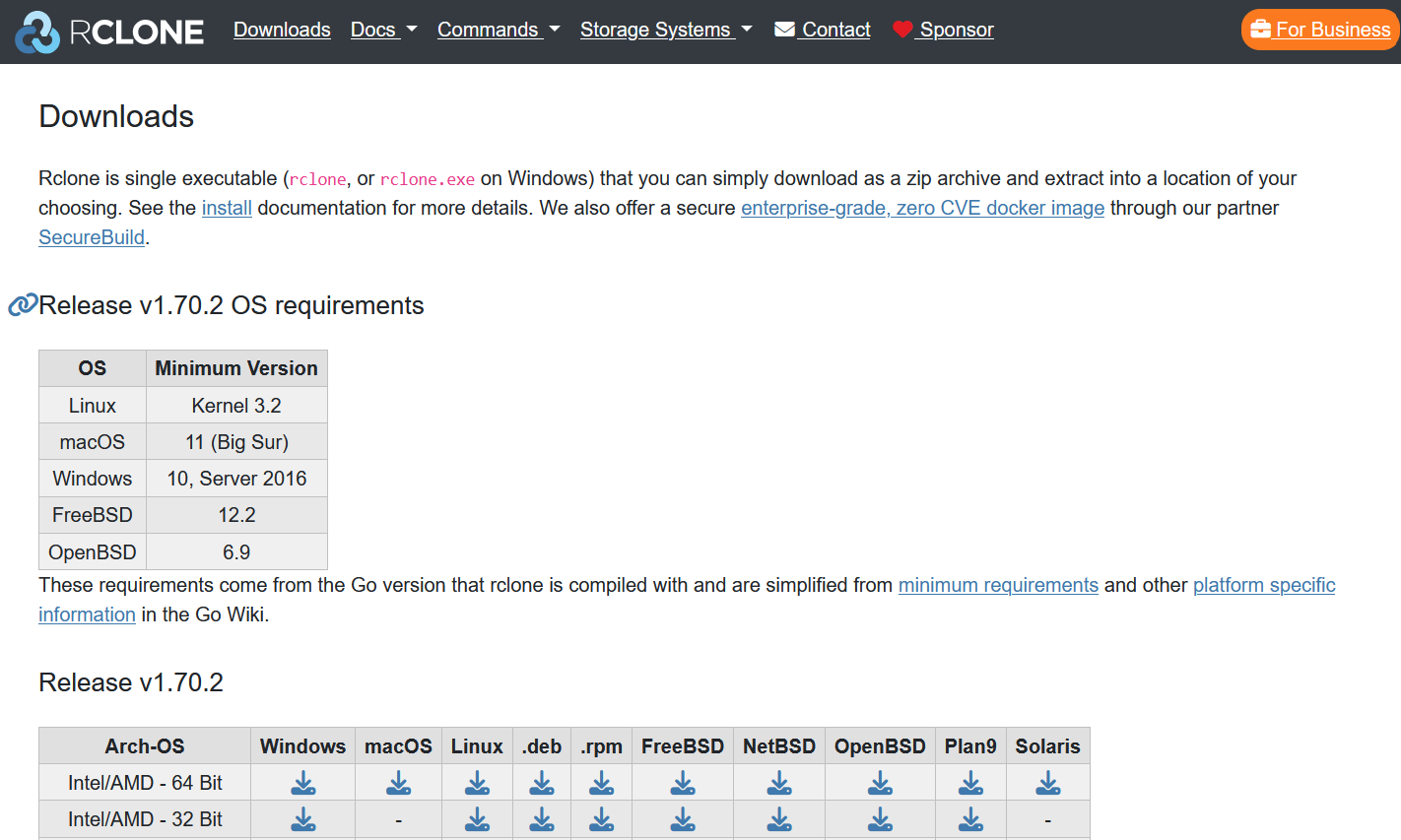Download Intel/AMD 64 Bit OpenBSD build
The image size is (1401, 840).
[x=880, y=783]
